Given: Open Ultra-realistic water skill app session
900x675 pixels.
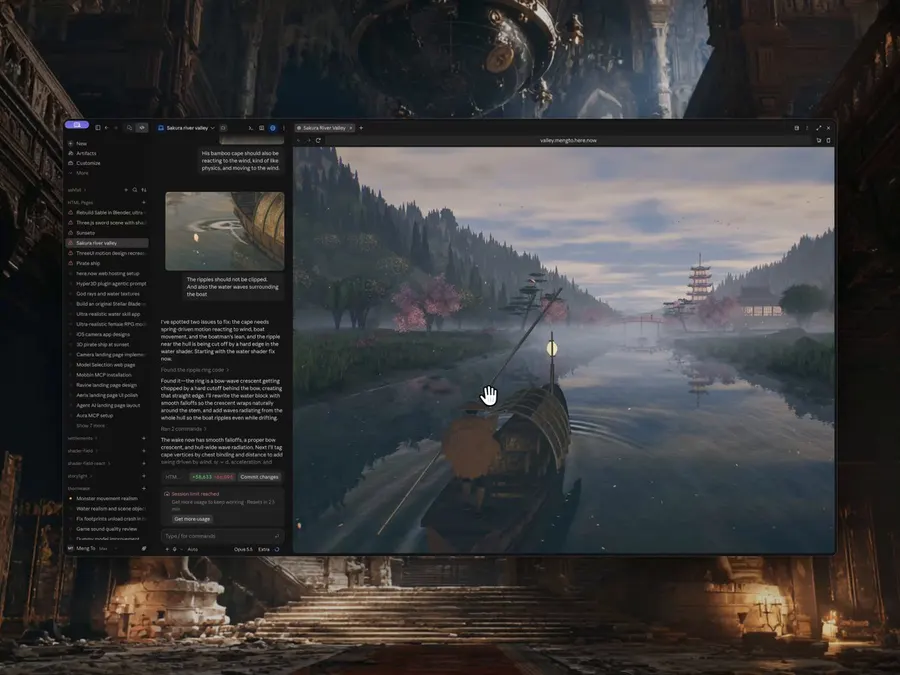Looking at the screenshot, I should pos(108,314).
